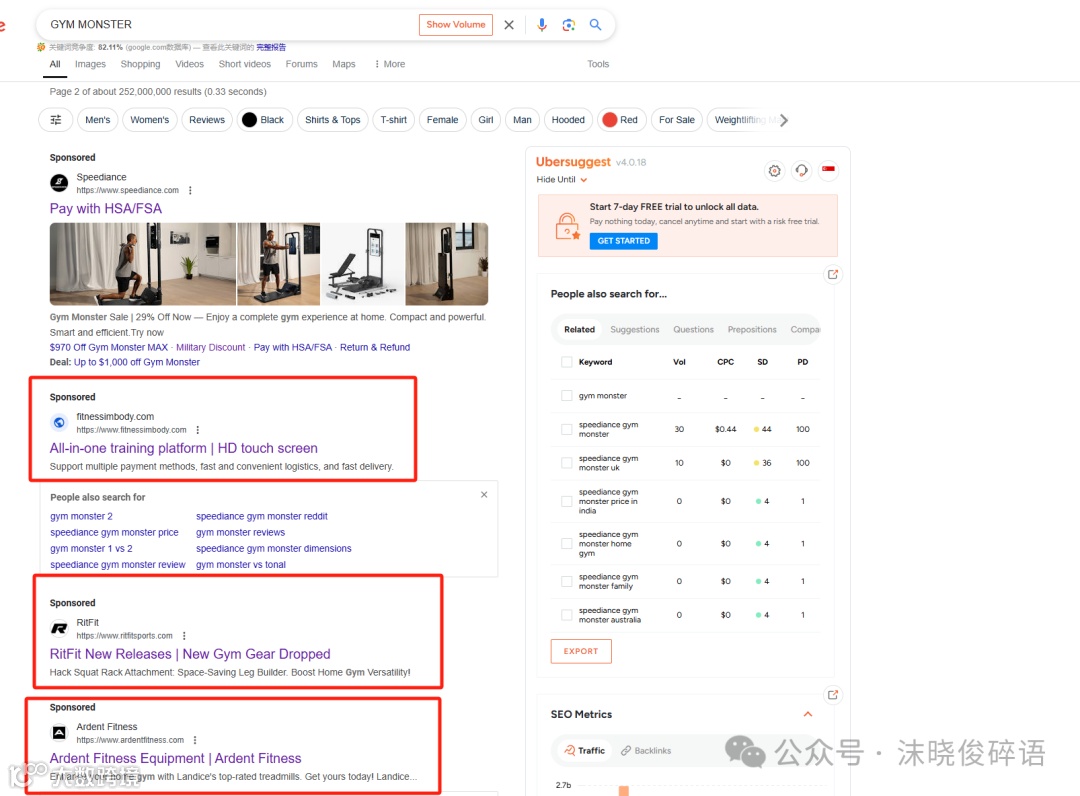The width and height of the screenshot is (1080, 796).
Task: Open the filter settings chip icon
Action: [x=56, y=120]
